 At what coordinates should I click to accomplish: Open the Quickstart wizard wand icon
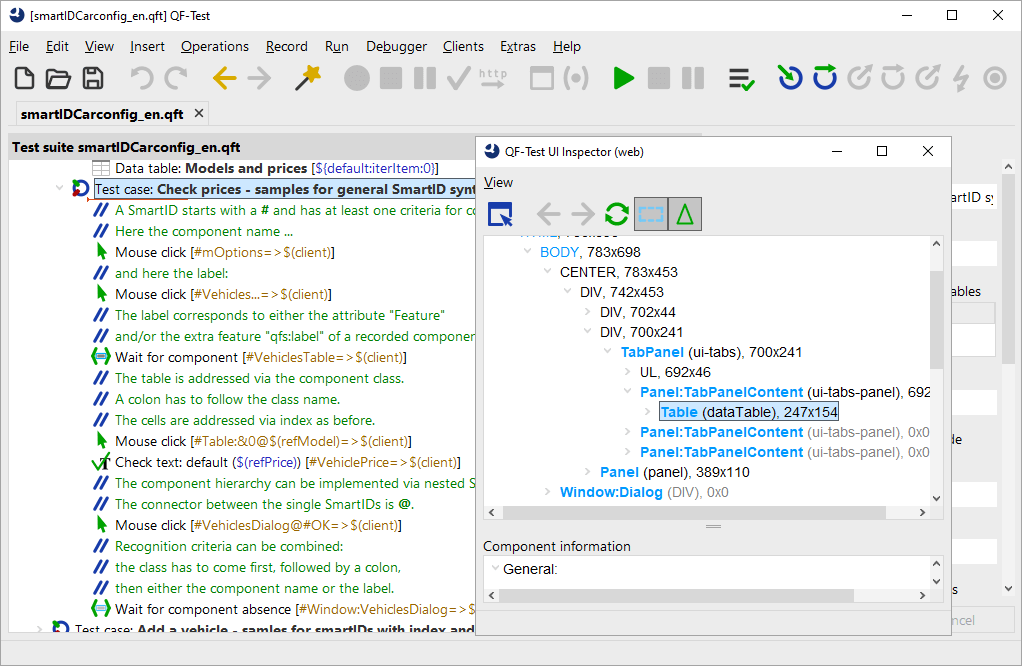[x=308, y=78]
